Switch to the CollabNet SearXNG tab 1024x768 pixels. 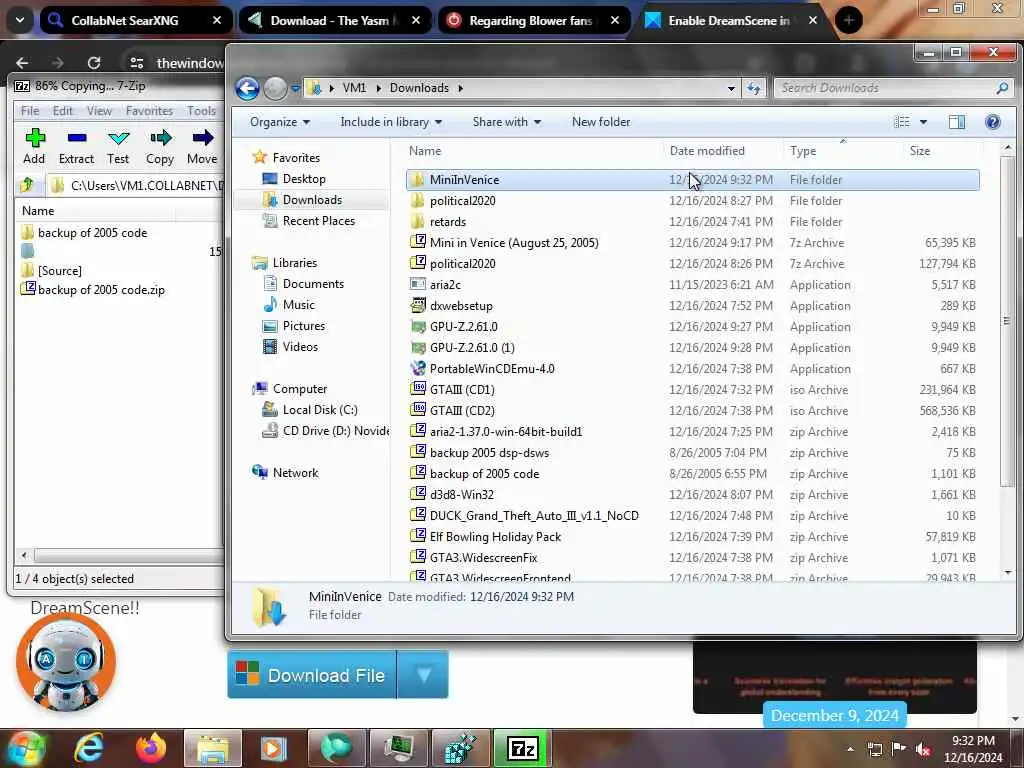tap(135, 20)
